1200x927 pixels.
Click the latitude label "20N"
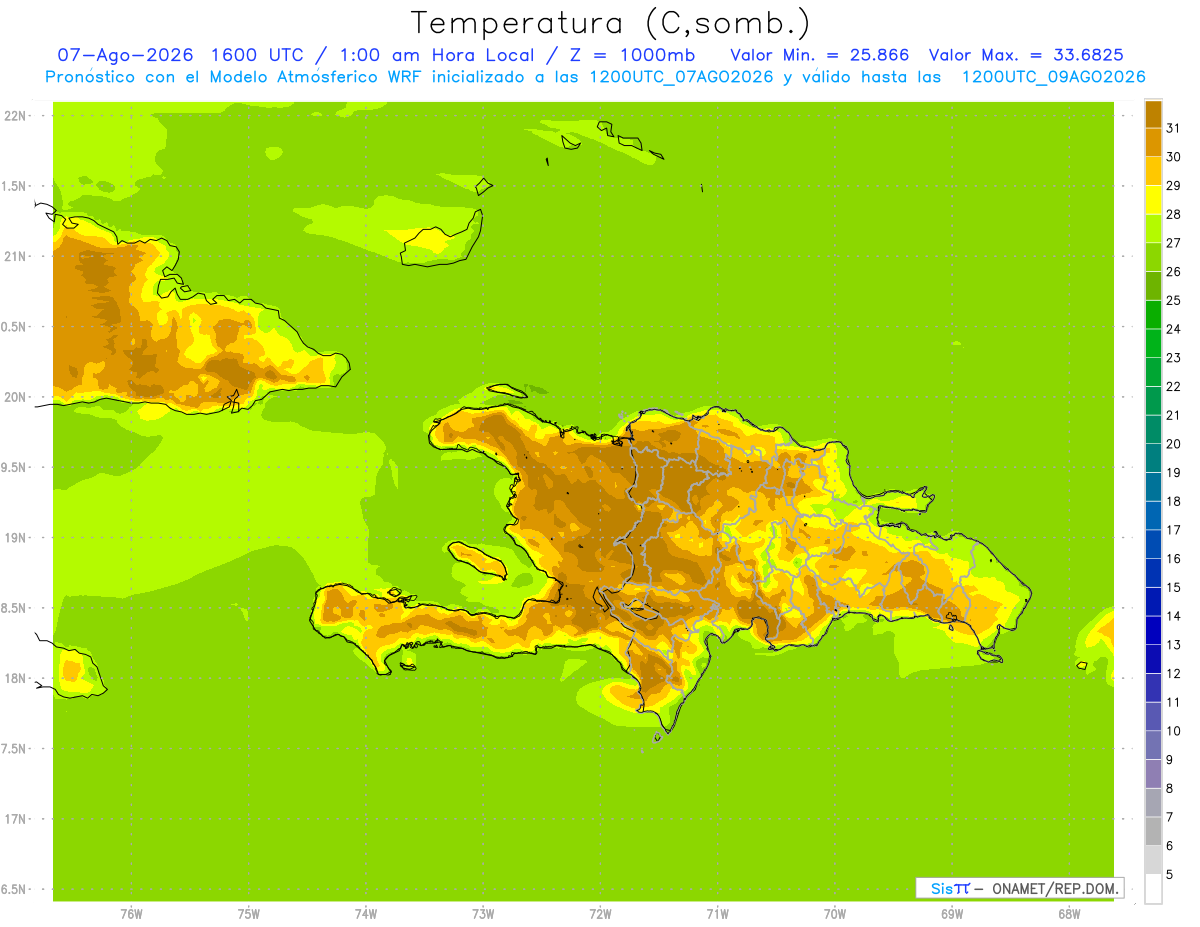[x=15, y=397]
